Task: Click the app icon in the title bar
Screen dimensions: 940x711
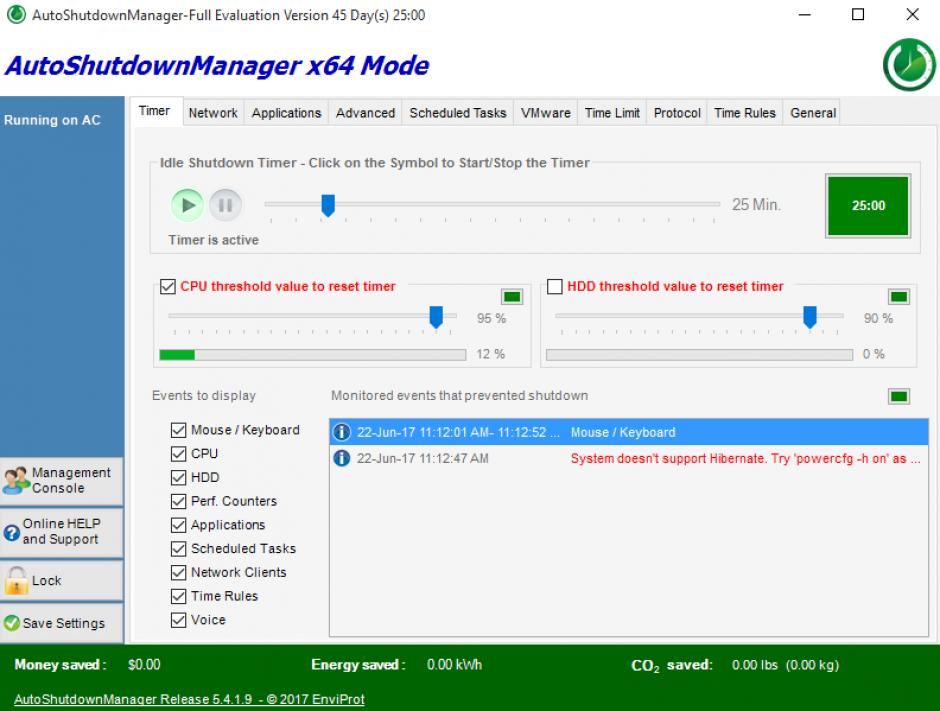Action: [16, 14]
